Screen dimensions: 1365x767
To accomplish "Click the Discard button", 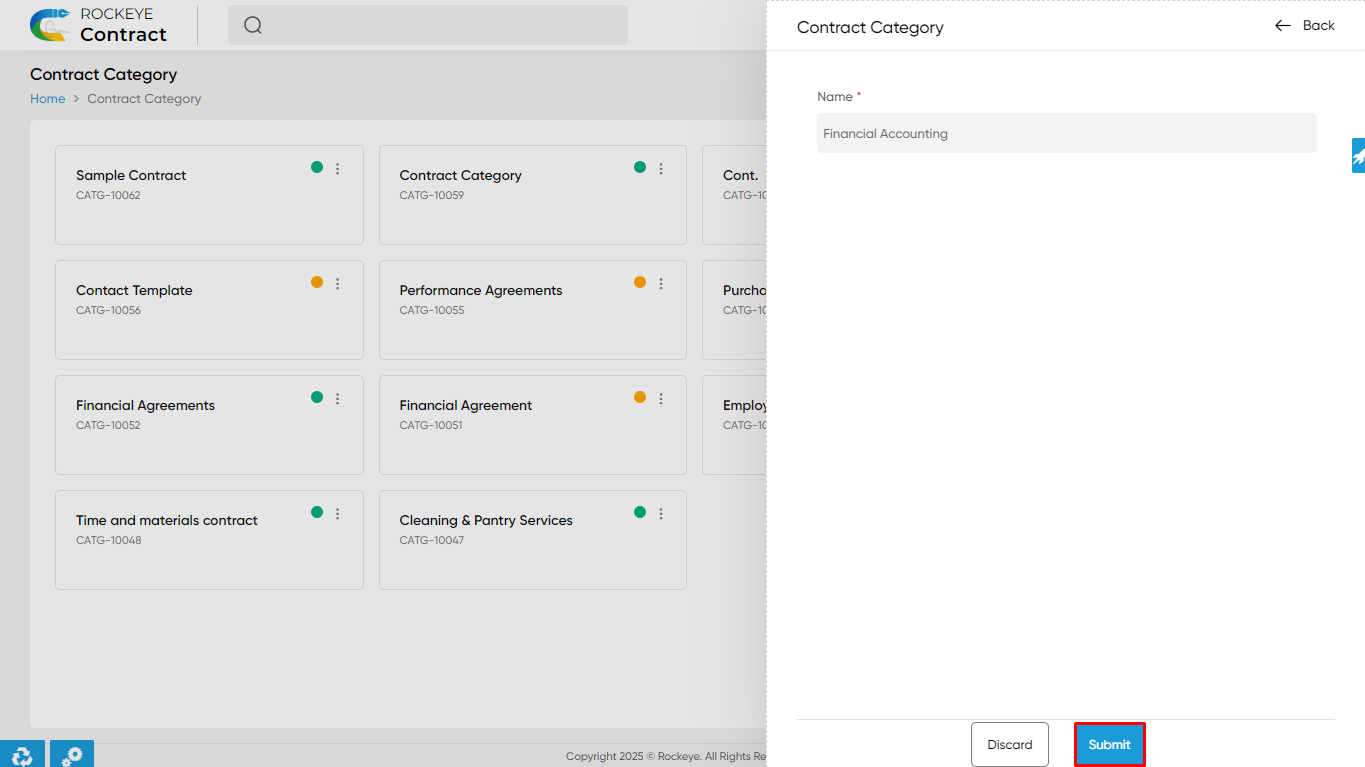I will pyautogui.click(x=1010, y=745).
